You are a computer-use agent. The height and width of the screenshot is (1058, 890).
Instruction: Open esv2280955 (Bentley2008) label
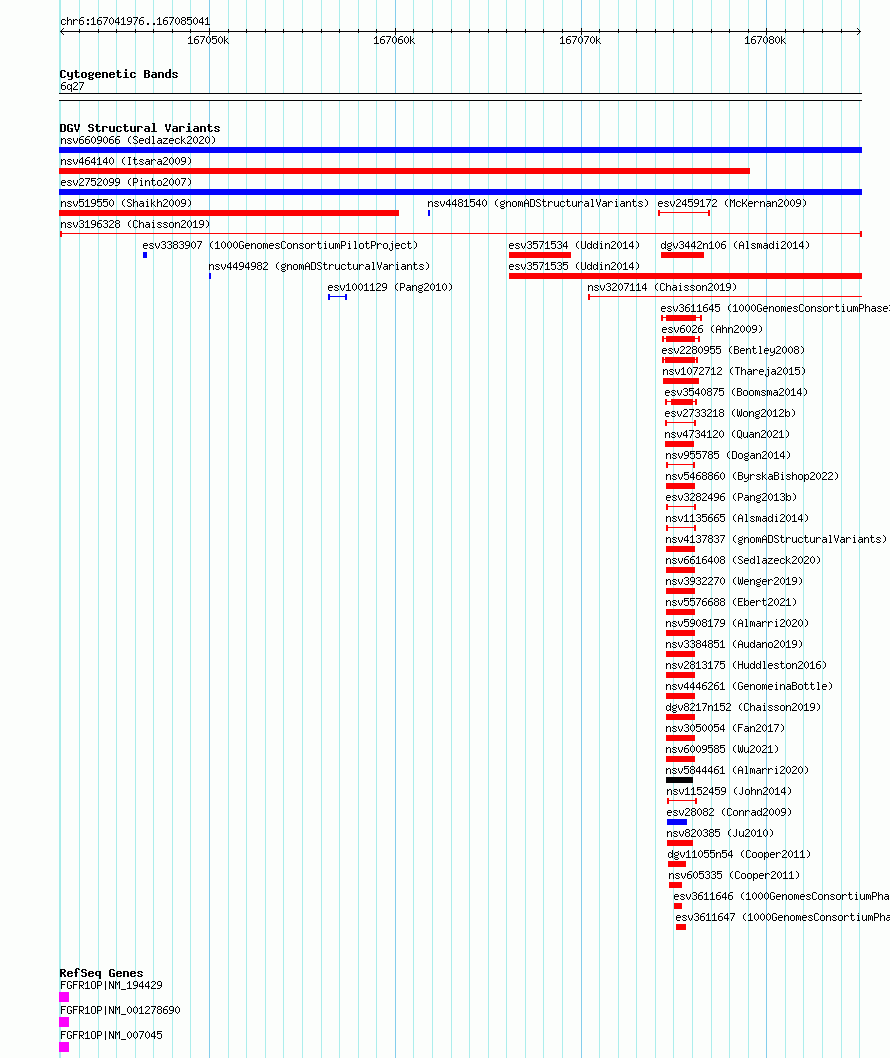(733, 350)
